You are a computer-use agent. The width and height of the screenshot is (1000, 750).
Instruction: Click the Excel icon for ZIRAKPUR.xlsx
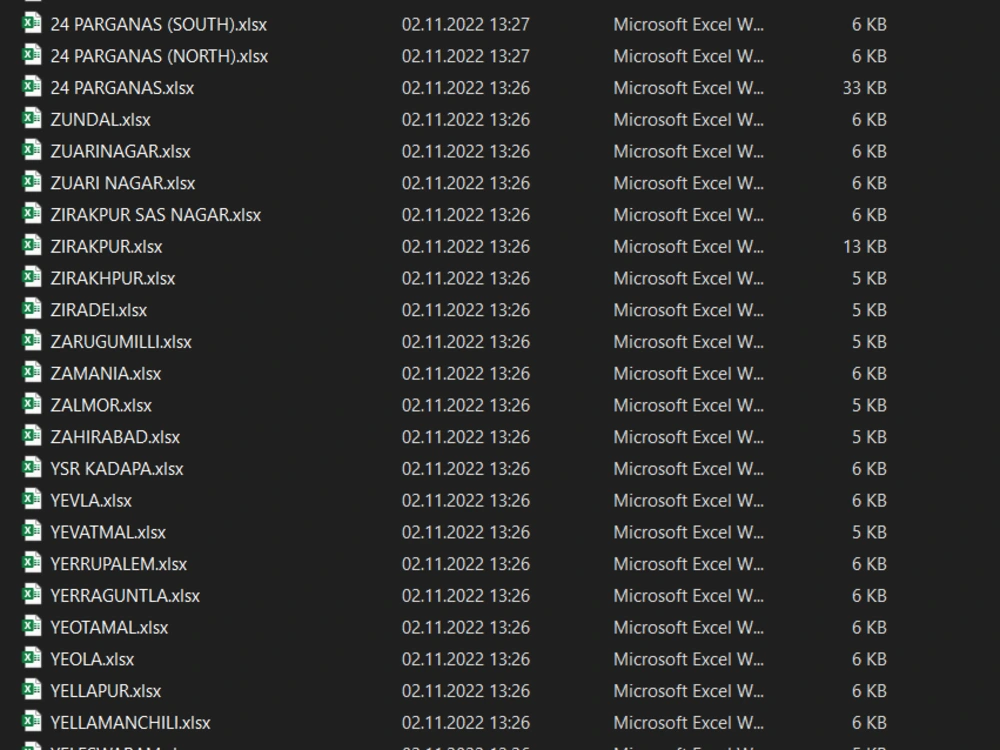pyautogui.click(x=31, y=246)
